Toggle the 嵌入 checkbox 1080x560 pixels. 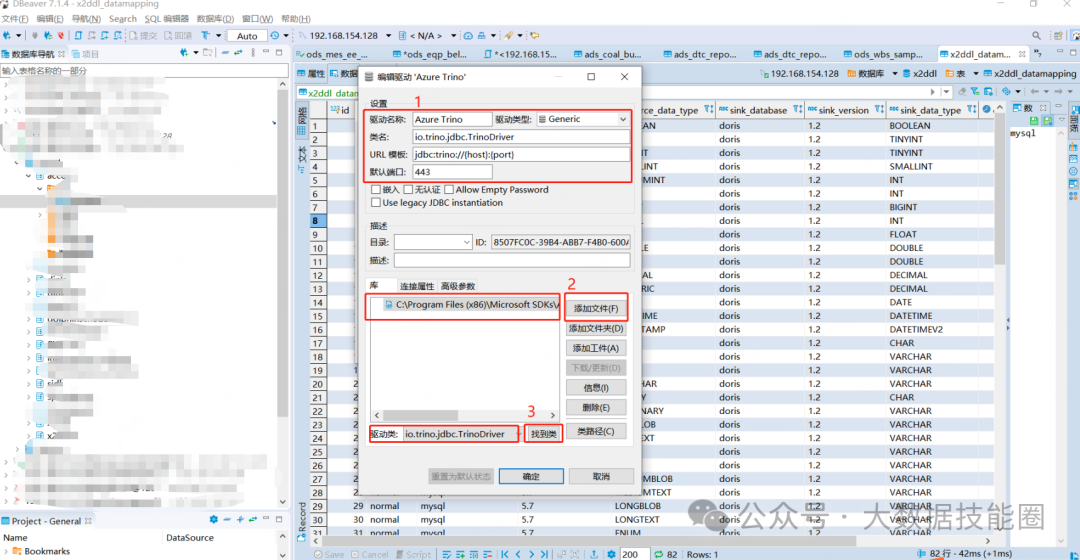click(x=375, y=189)
